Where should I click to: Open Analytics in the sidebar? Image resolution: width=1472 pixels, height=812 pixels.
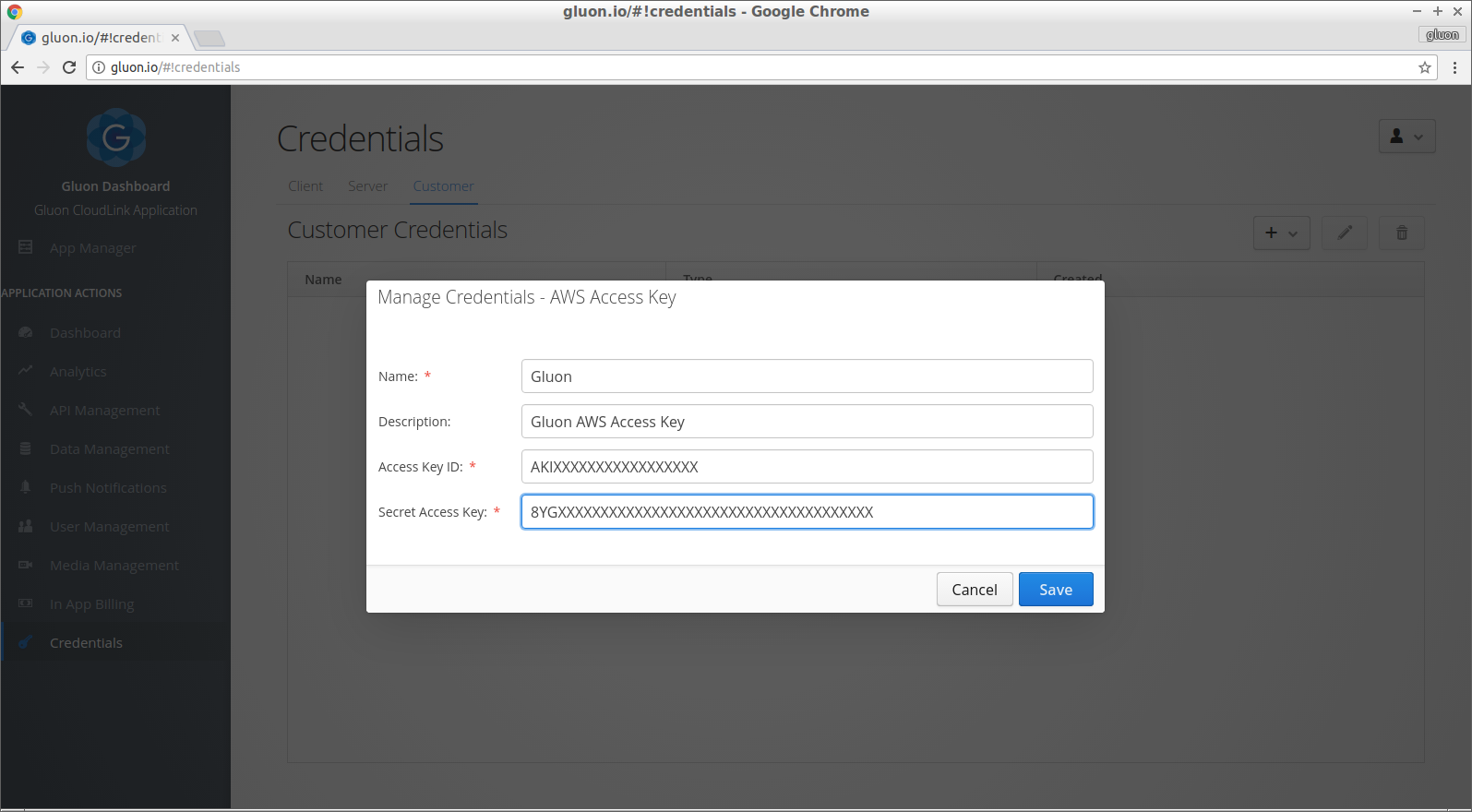[78, 372]
